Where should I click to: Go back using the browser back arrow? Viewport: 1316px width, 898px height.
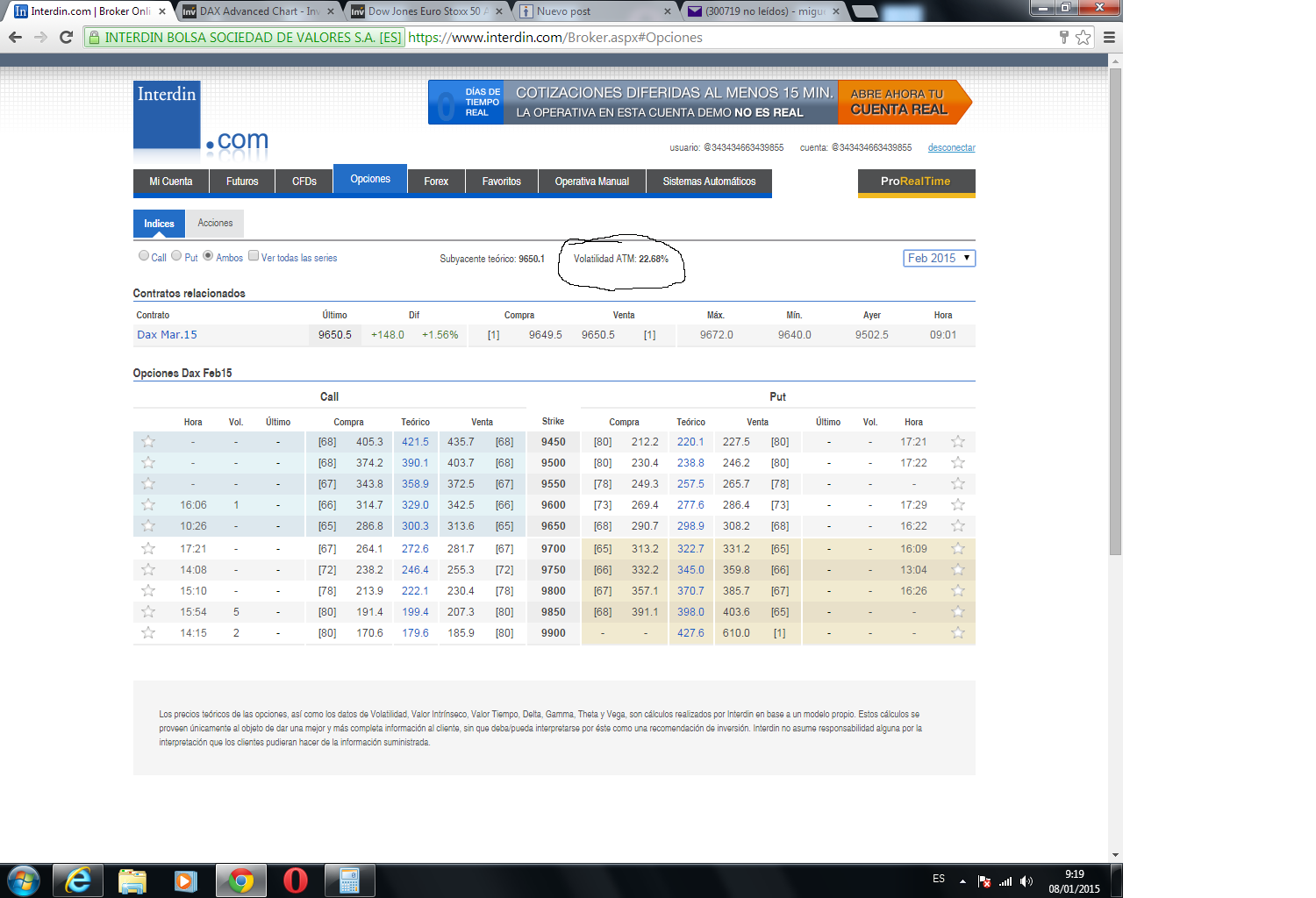(x=15, y=37)
